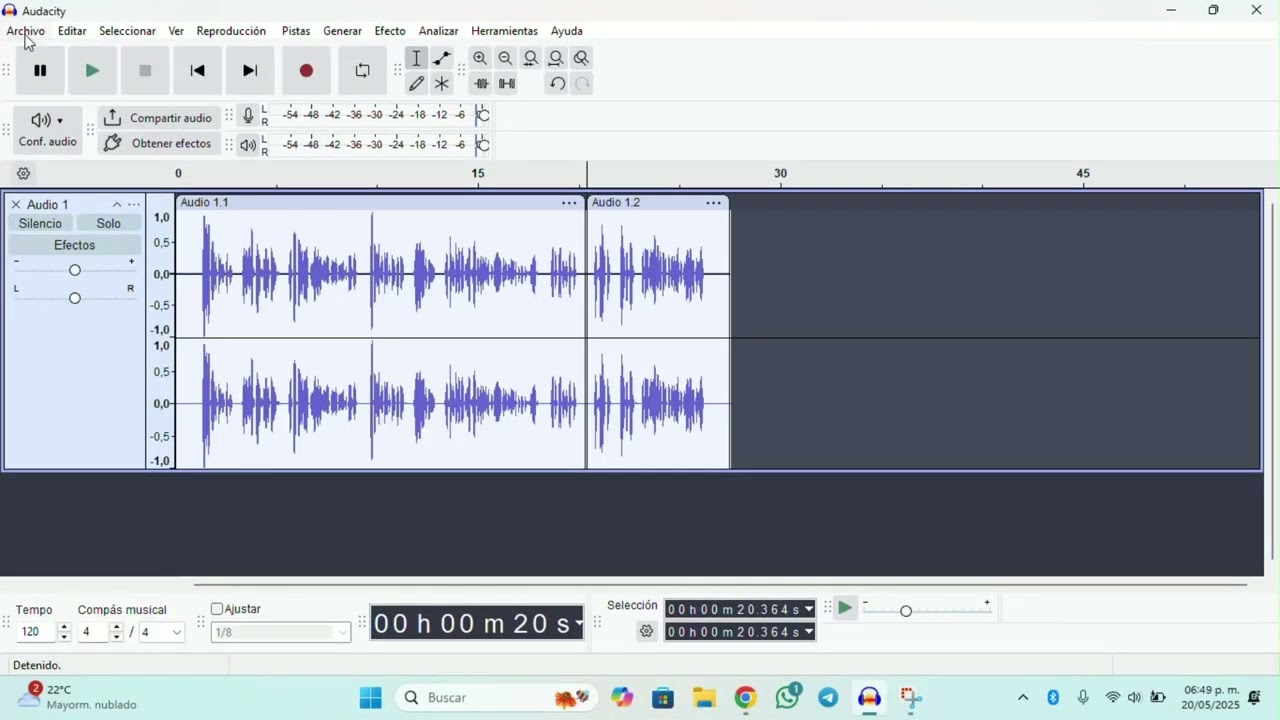Open Audio 1 track options menu
The image size is (1280, 720).
click(134, 205)
